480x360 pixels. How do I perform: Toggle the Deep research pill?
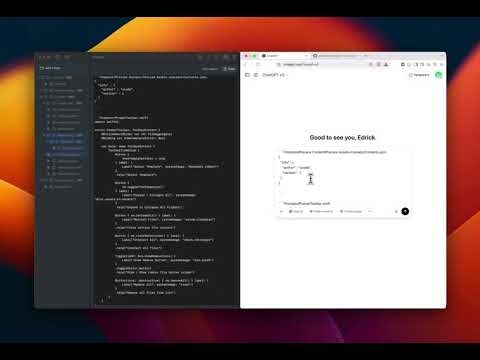click(x=321, y=211)
